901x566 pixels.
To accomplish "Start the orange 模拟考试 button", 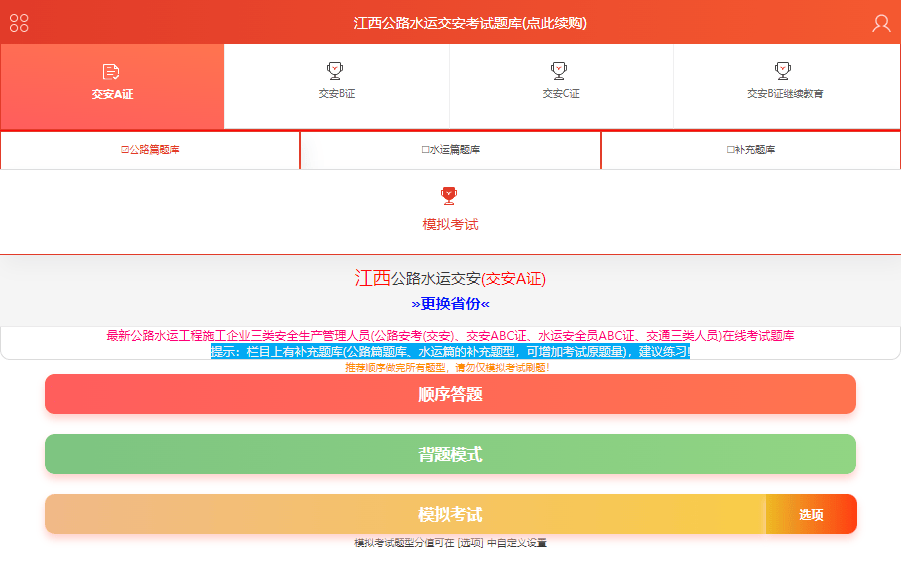I will click(405, 514).
